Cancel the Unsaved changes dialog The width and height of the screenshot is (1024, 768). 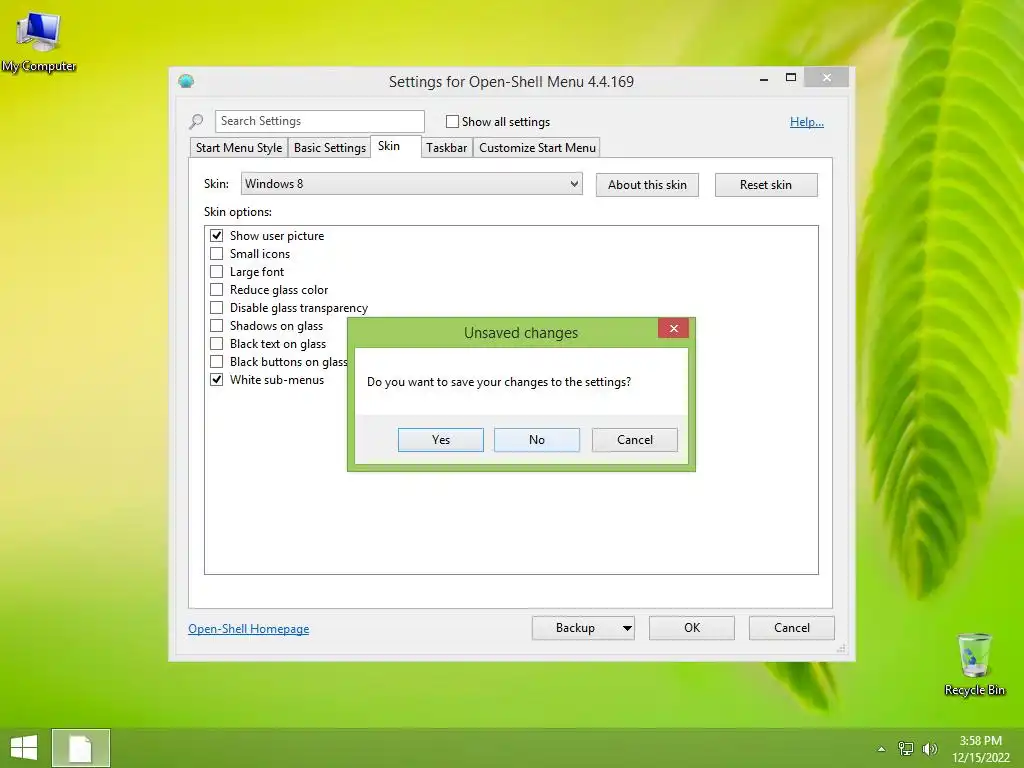click(x=635, y=440)
